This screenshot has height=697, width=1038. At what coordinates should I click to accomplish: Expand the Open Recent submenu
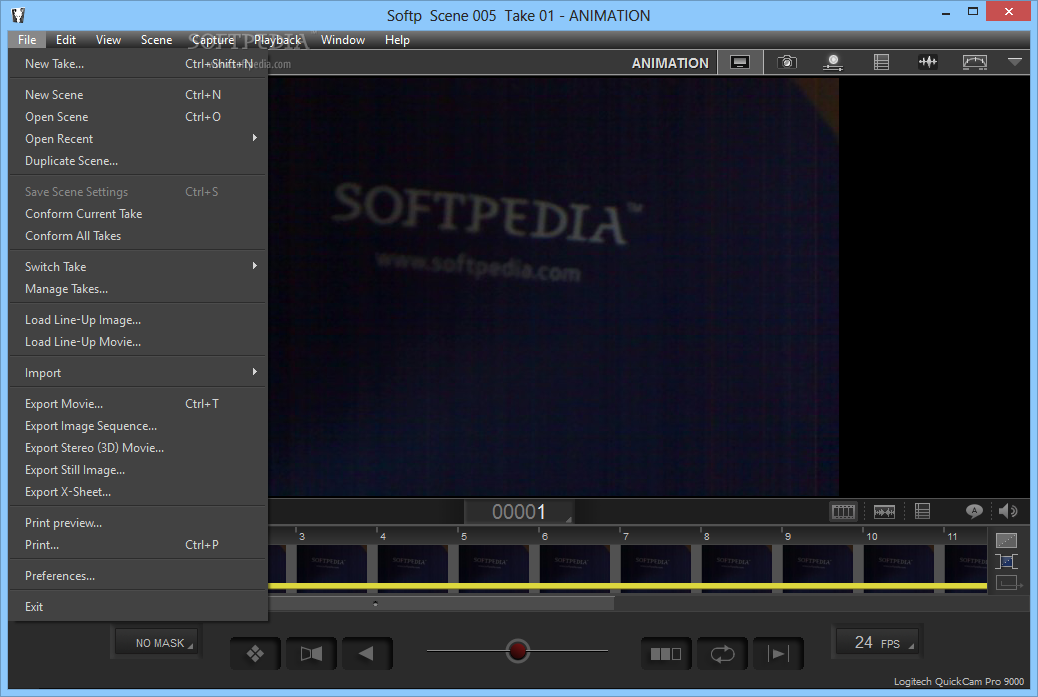point(138,138)
